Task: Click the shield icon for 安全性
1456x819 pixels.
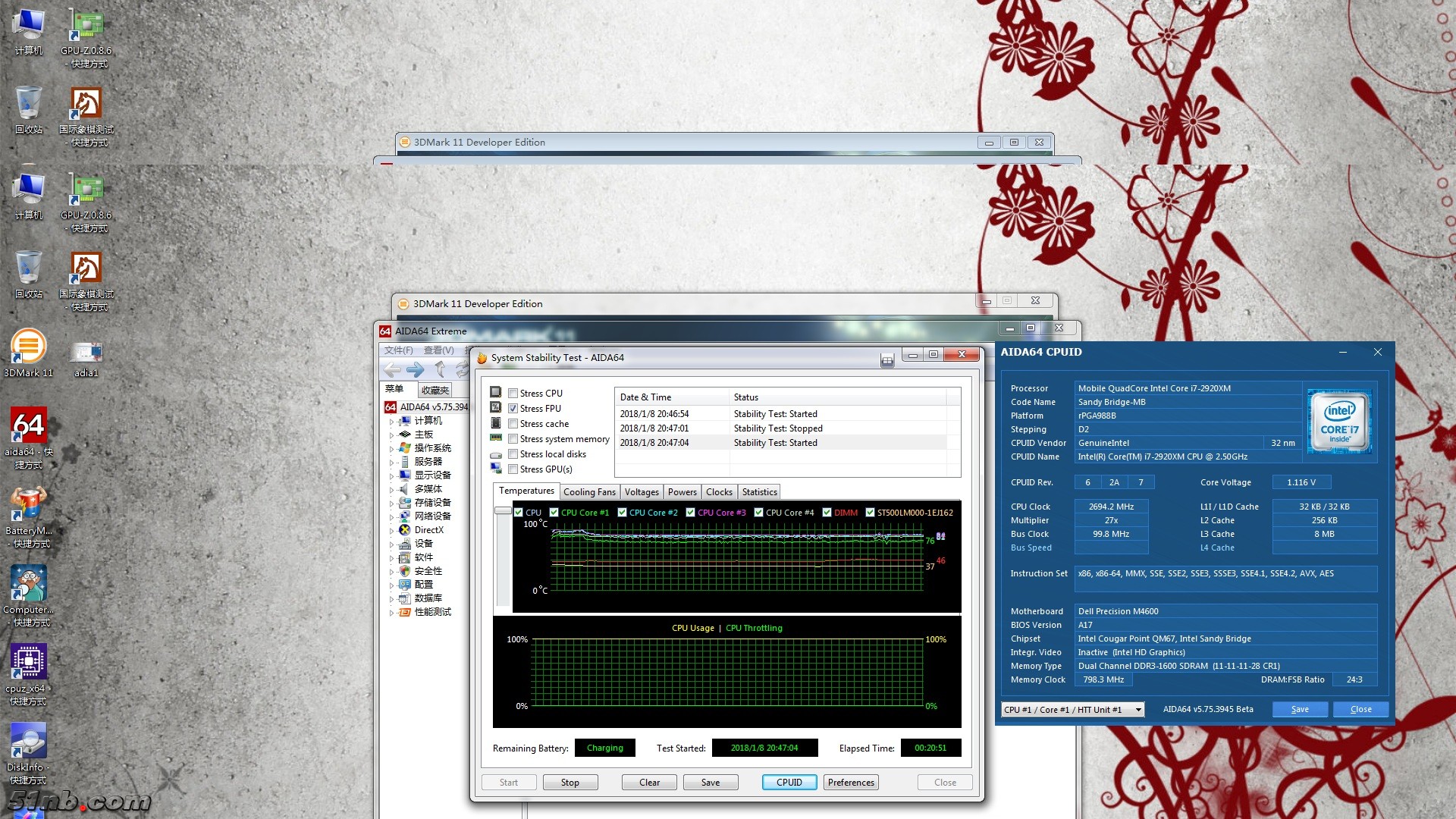Action: click(405, 571)
